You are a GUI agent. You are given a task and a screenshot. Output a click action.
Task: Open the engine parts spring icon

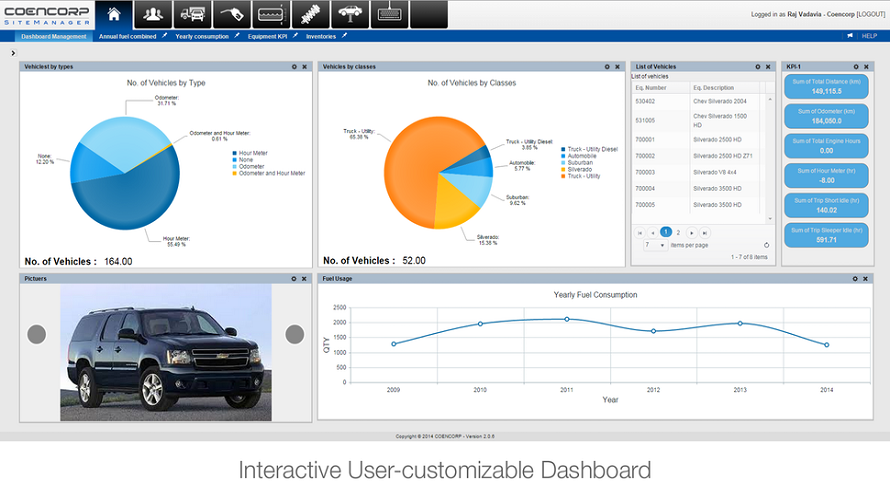(x=310, y=15)
